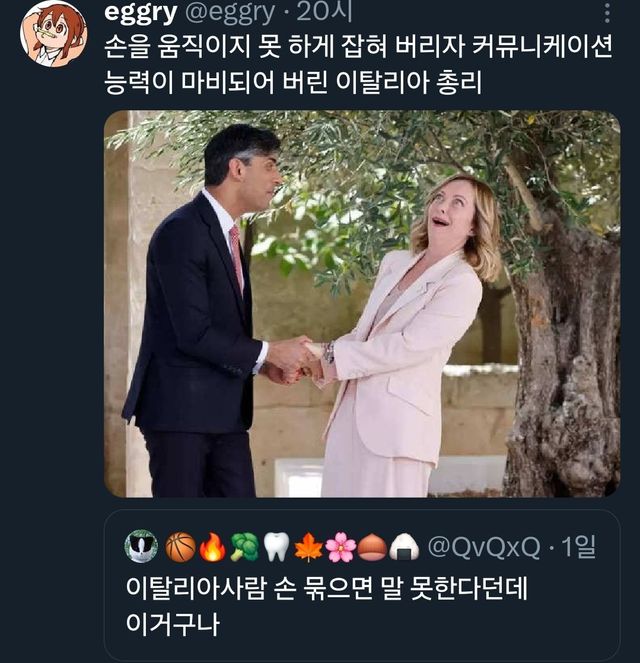Click quoted text line starting 이탈리아사람

(325, 589)
